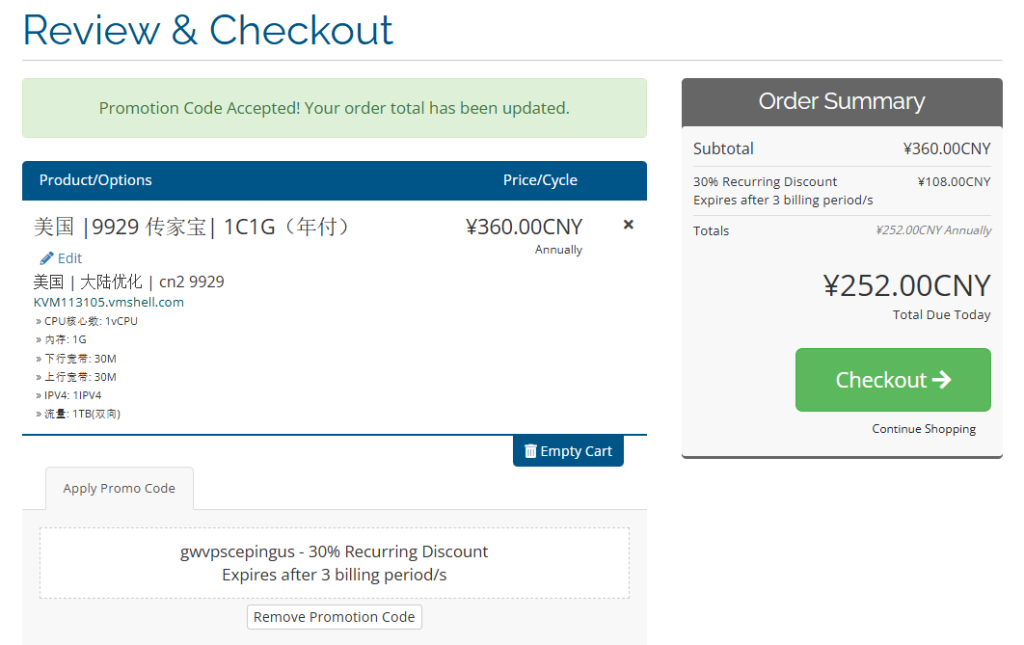Click the 30% Recurring Discount summary row

[x=841, y=187]
